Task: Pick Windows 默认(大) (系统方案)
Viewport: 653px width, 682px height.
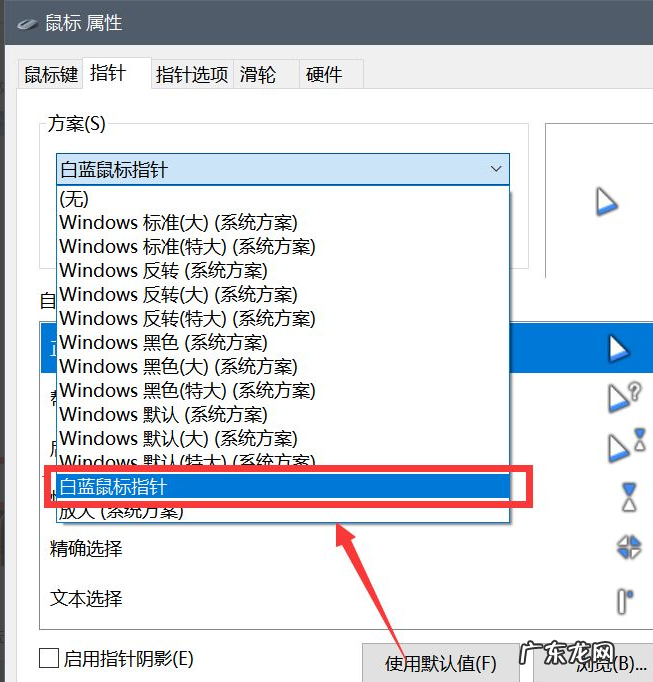Action: pos(283,438)
